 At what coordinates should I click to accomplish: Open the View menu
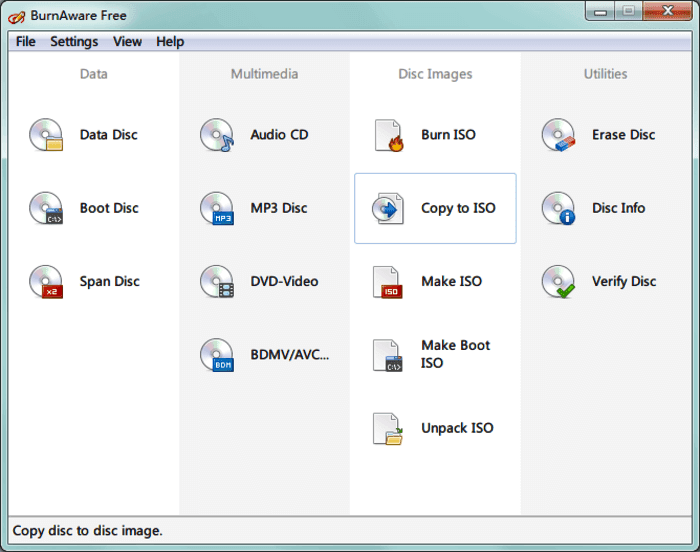(127, 42)
